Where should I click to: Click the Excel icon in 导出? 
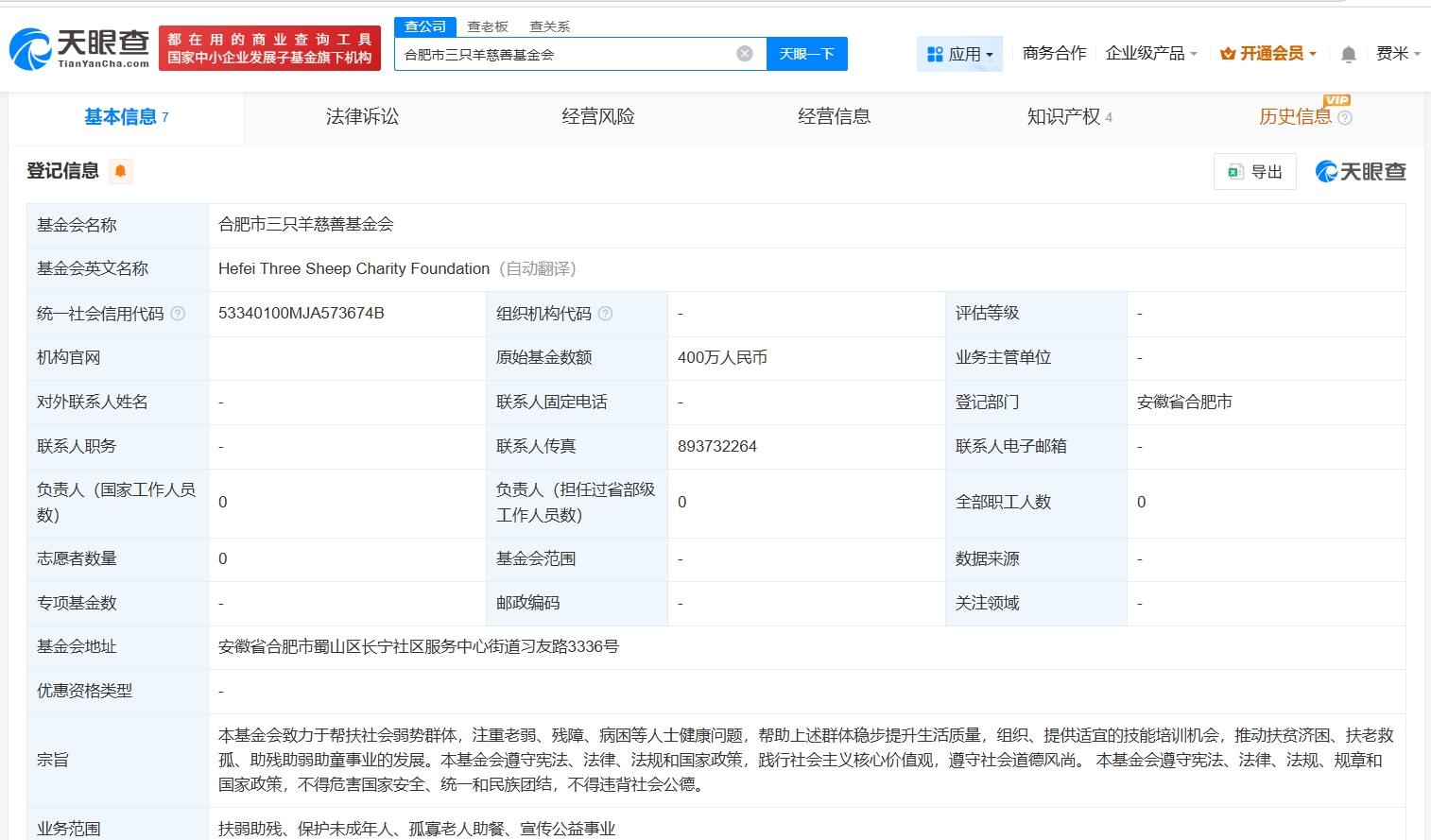click(1234, 172)
